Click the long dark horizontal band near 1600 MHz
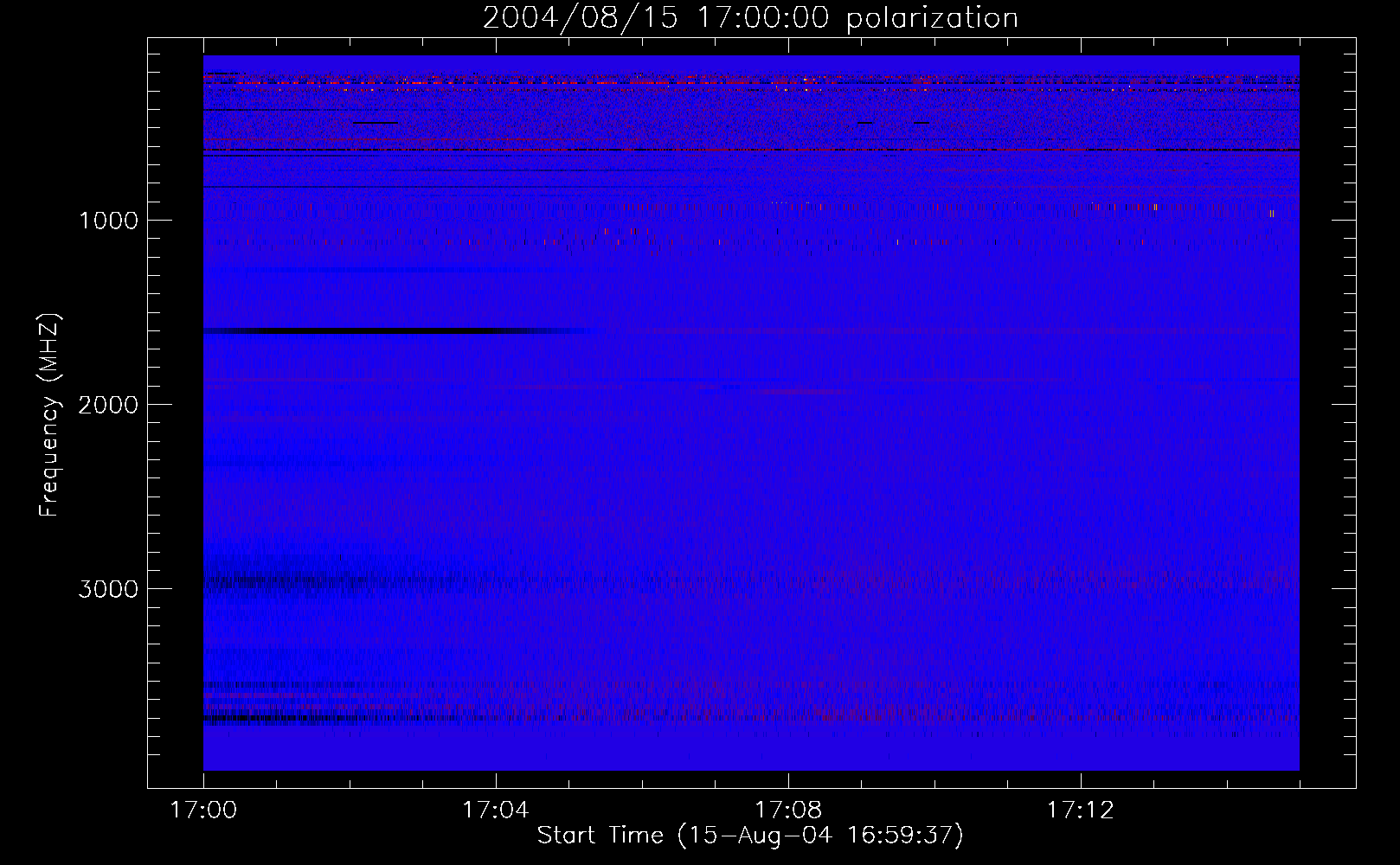Image resolution: width=1400 pixels, height=865 pixels. [398, 330]
